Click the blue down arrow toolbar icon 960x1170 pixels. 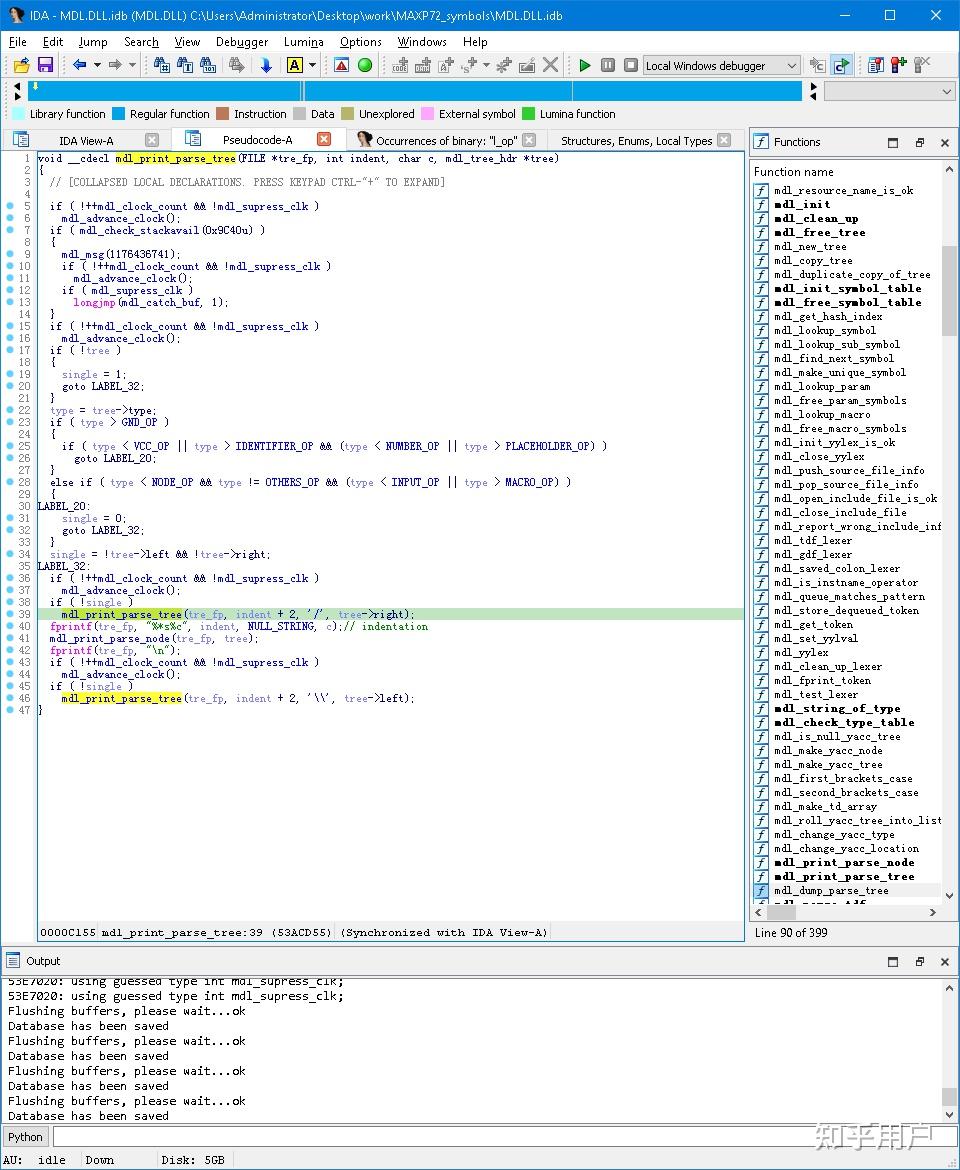point(266,65)
